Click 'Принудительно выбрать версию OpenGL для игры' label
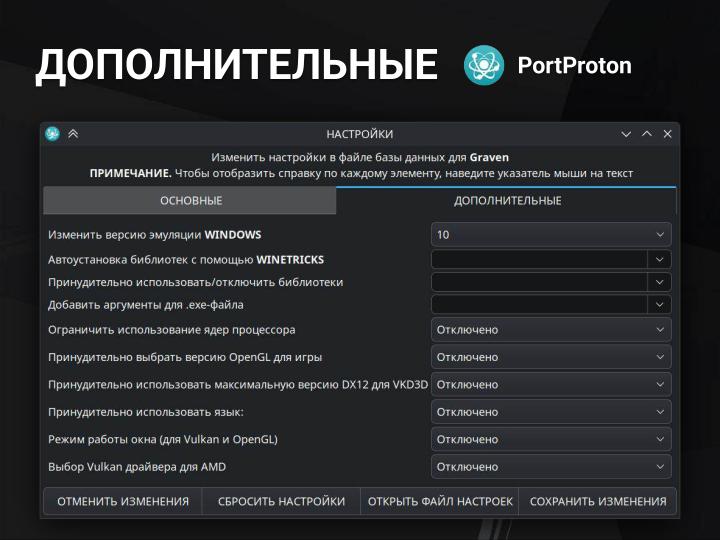The height and width of the screenshot is (540, 720). click(x=185, y=357)
